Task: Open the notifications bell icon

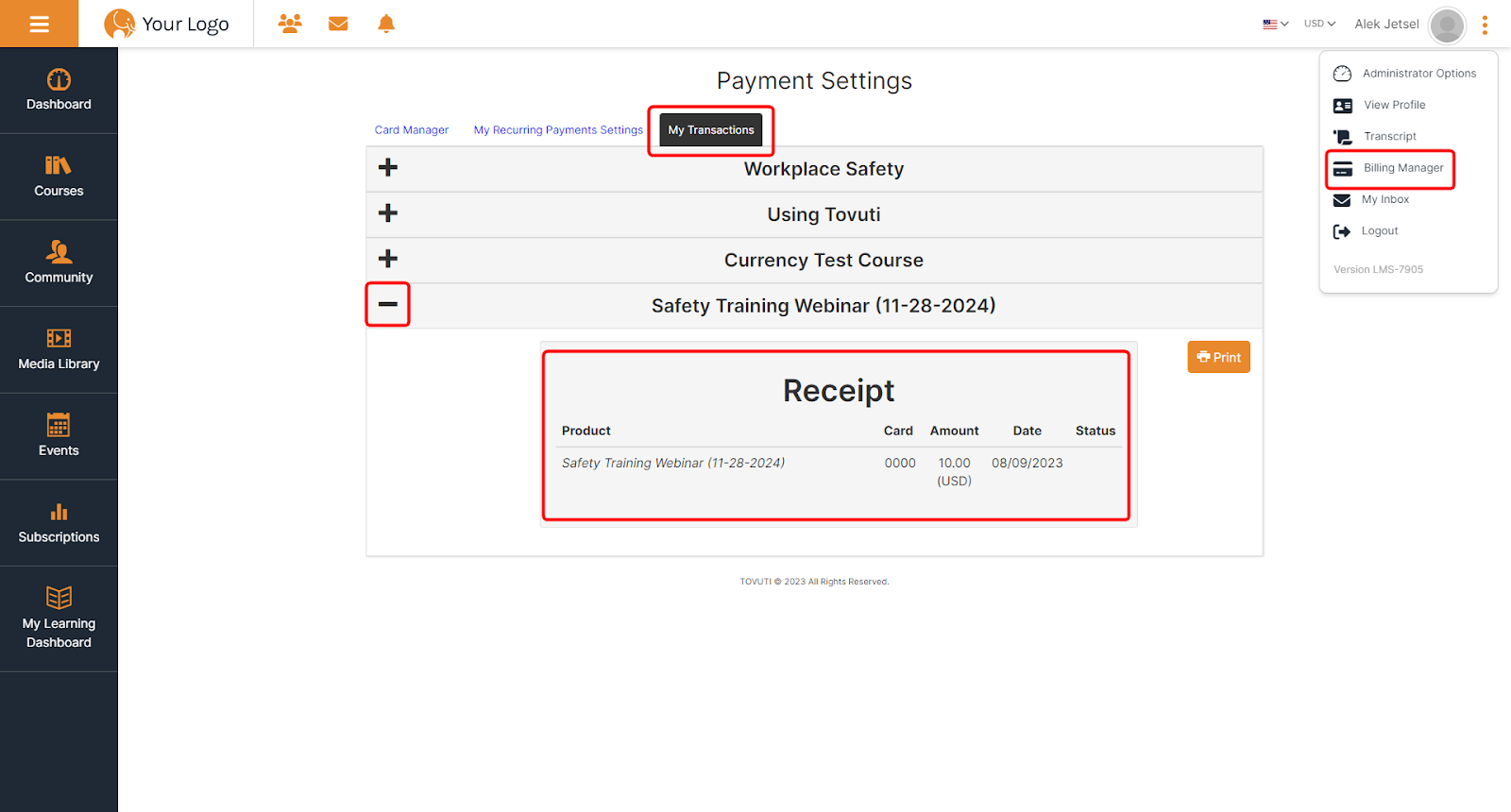Action: click(x=386, y=24)
